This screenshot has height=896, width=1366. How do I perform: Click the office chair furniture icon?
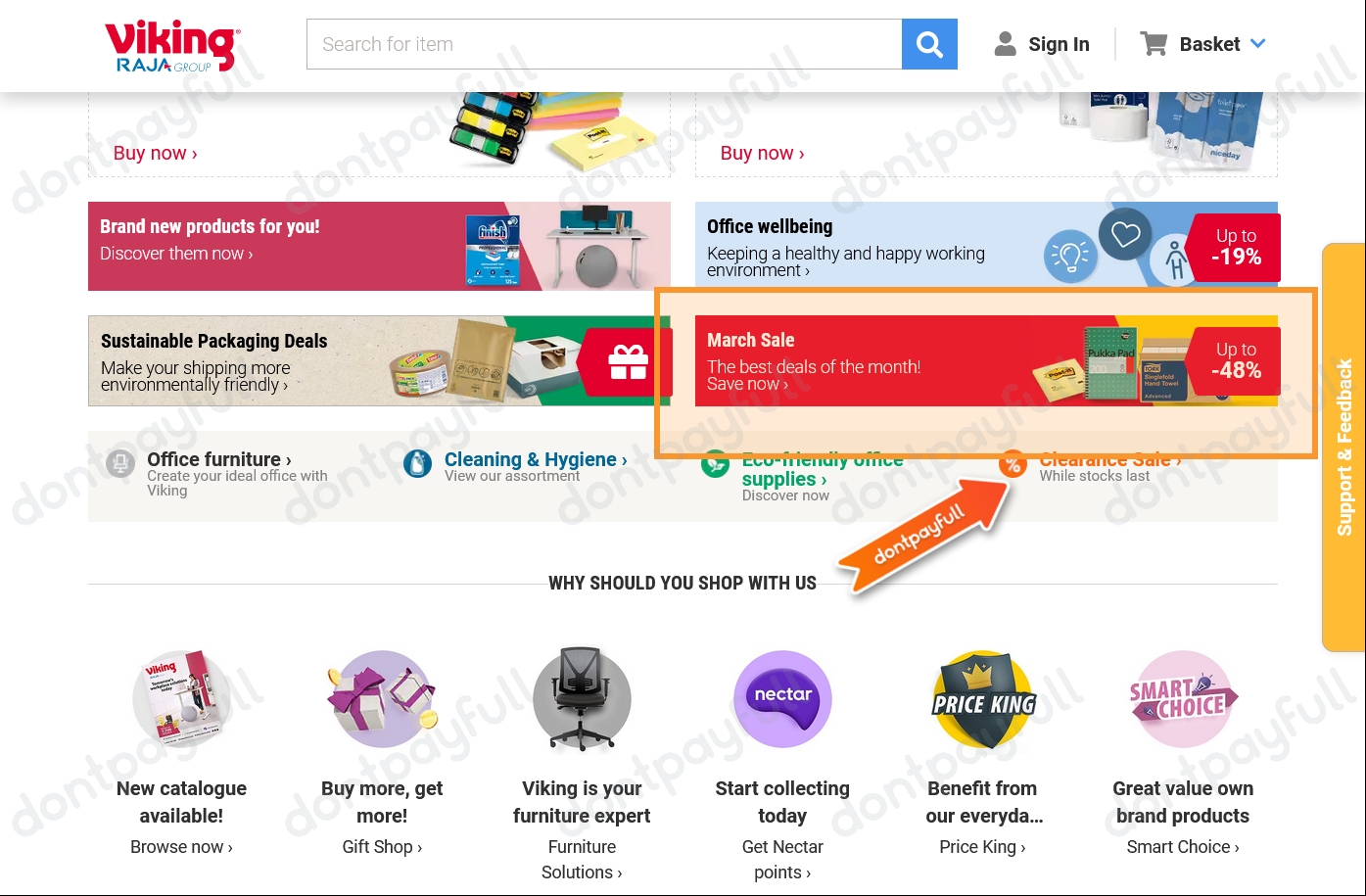click(582, 699)
